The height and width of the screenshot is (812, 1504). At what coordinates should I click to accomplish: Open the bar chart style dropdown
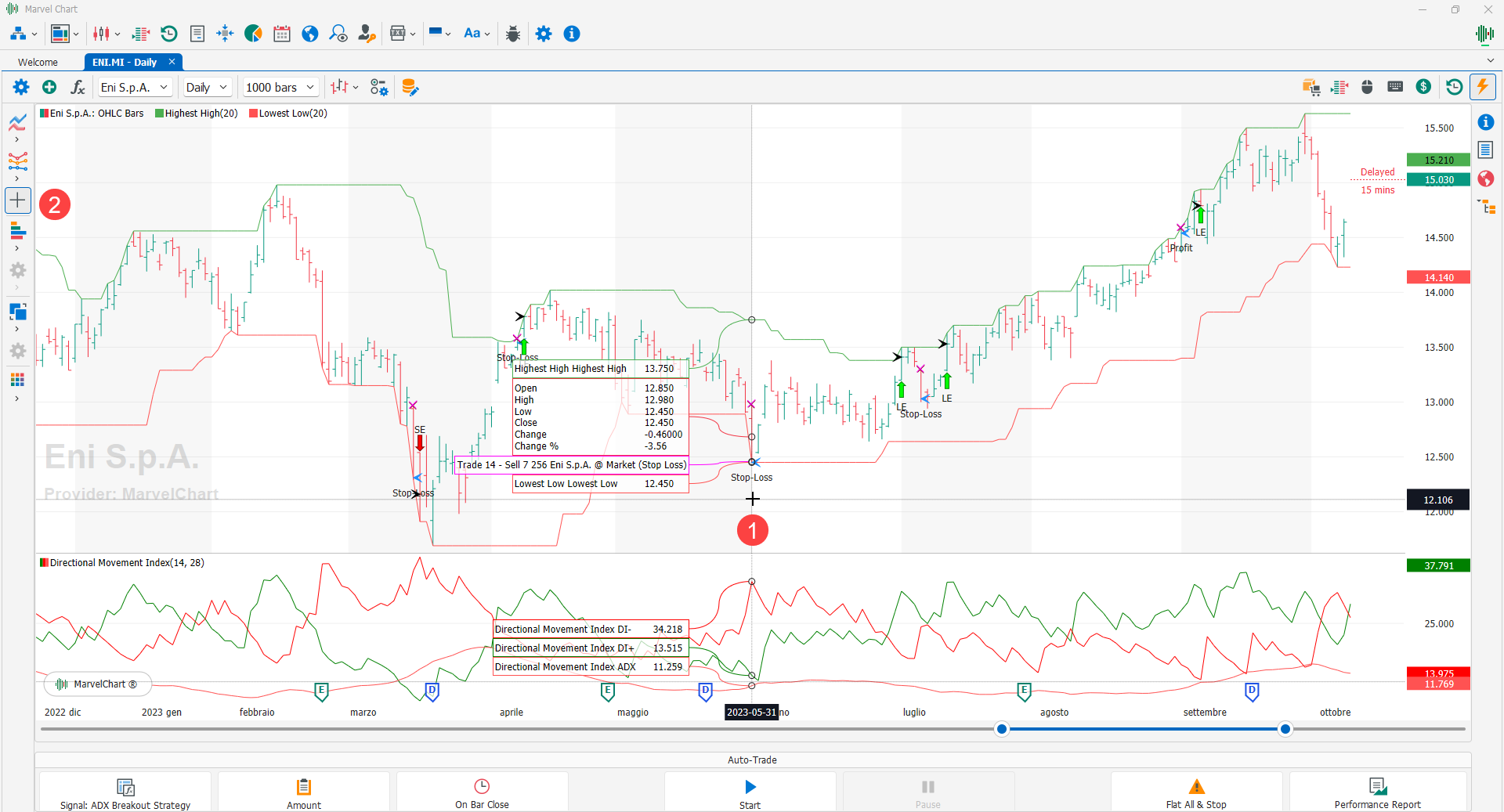[x=344, y=87]
